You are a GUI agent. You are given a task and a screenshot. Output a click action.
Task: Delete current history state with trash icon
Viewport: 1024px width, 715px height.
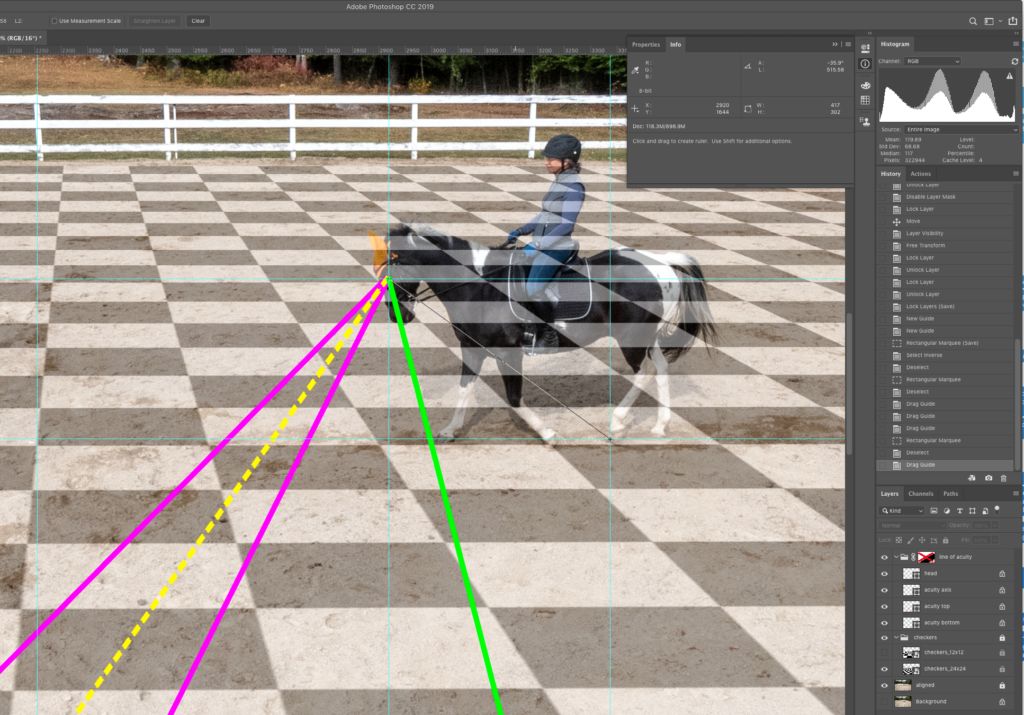click(x=1004, y=478)
